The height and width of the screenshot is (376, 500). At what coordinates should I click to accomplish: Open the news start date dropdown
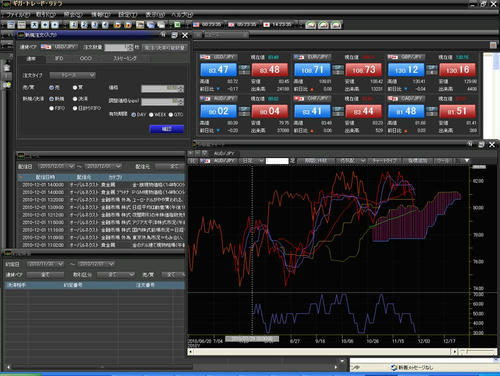tap(56, 166)
